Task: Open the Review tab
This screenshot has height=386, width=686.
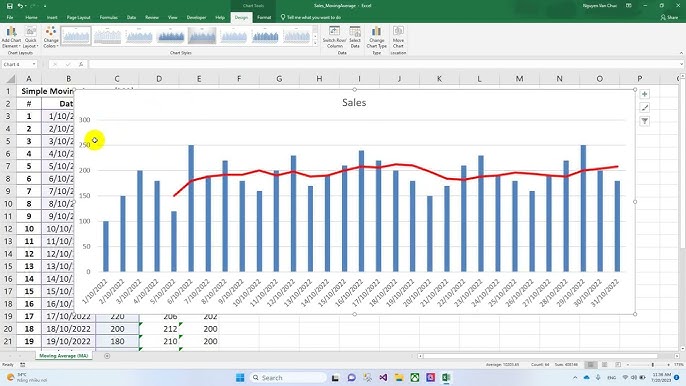Action: pos(152,18)
